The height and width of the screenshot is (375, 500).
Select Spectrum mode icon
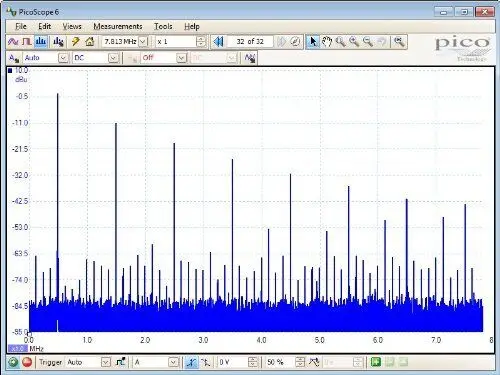[41, 42]
